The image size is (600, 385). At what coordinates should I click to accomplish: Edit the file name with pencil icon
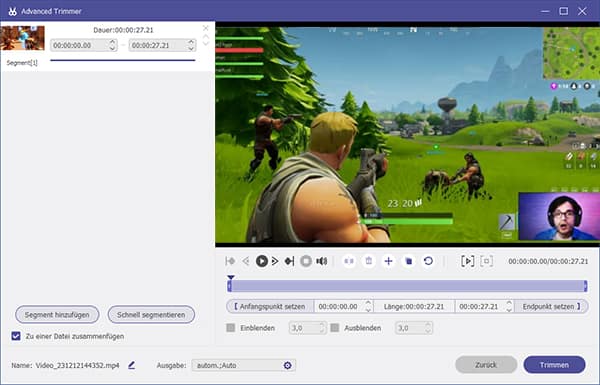[132, 365]
